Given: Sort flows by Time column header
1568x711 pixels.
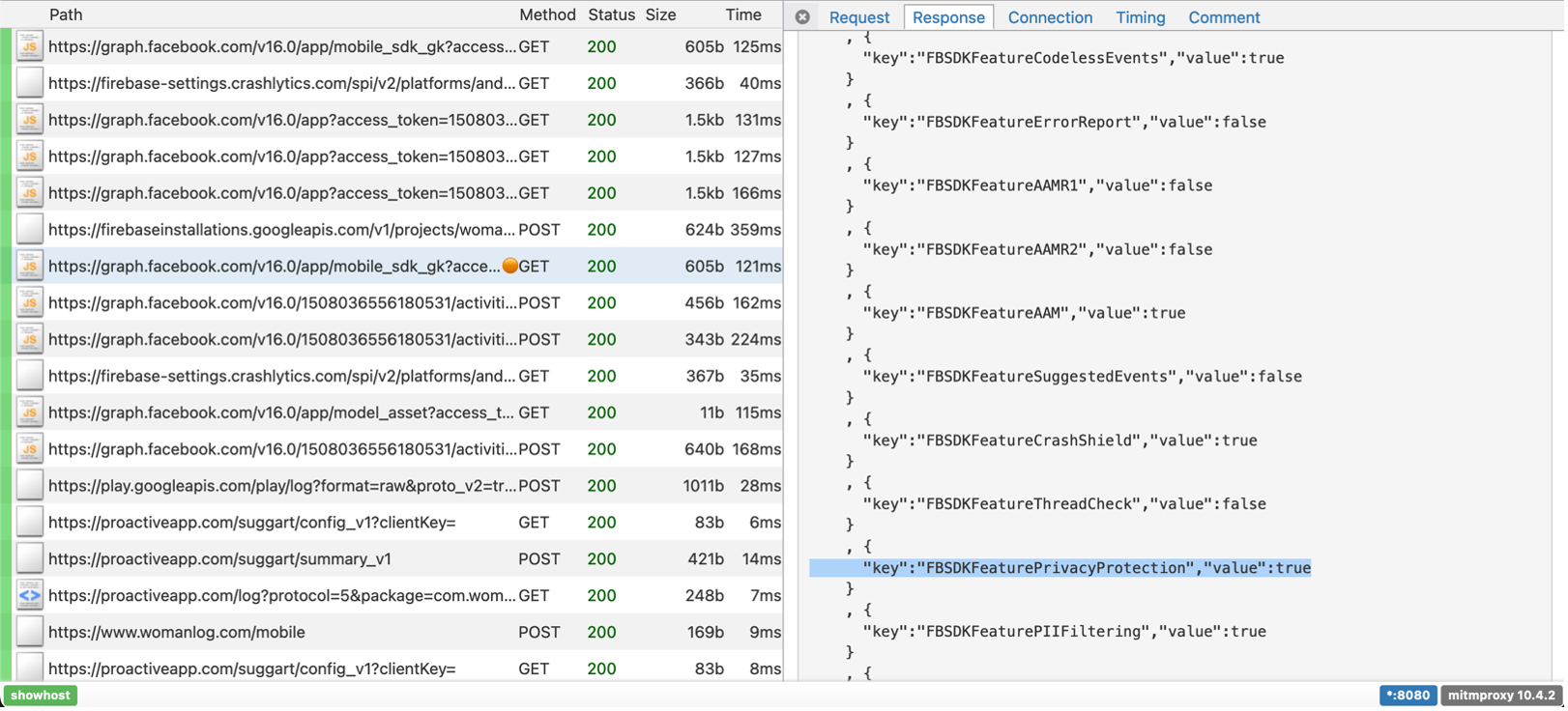Looking at the screenshot, I should (743, 14).
